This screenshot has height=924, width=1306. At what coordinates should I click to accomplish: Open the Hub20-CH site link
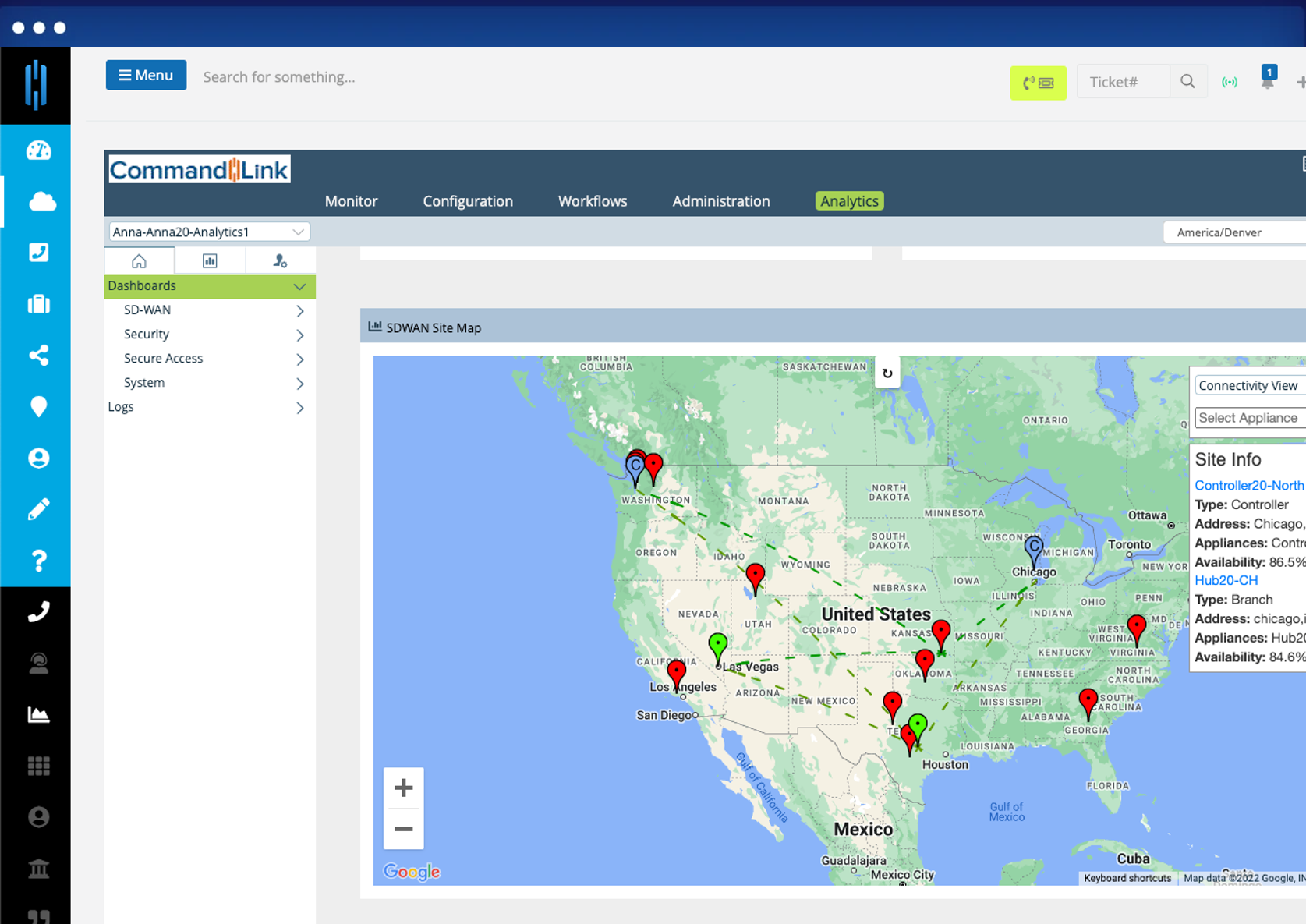[1226, 580]
